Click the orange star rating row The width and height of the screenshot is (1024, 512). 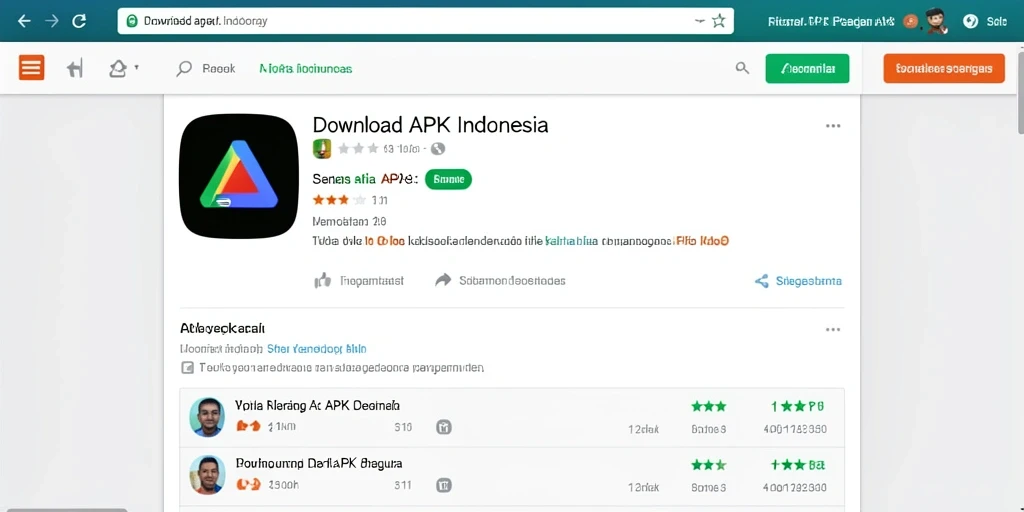click(340, 200)
